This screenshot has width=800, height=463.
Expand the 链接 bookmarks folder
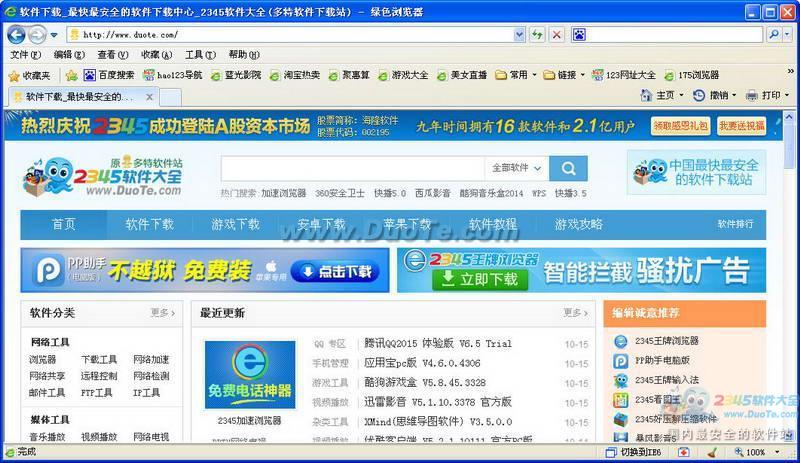[564, 75]
